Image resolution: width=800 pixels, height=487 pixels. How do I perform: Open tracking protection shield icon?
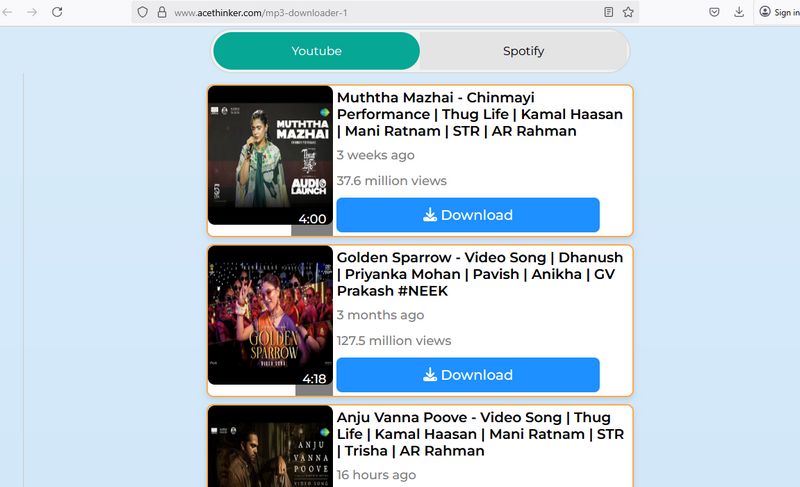[x=143, y=12]
